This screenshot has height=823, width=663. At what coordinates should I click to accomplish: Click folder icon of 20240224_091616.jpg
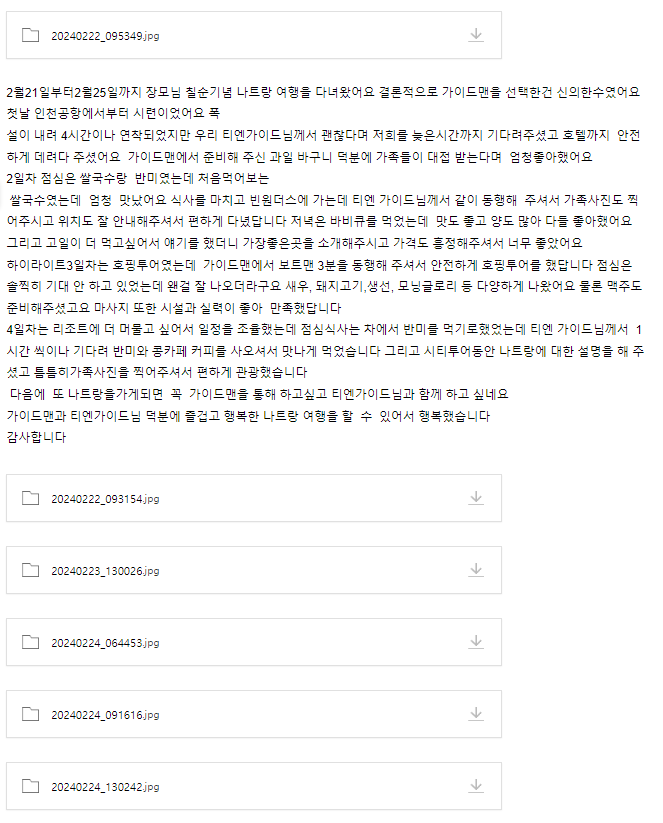click(30, 714)
